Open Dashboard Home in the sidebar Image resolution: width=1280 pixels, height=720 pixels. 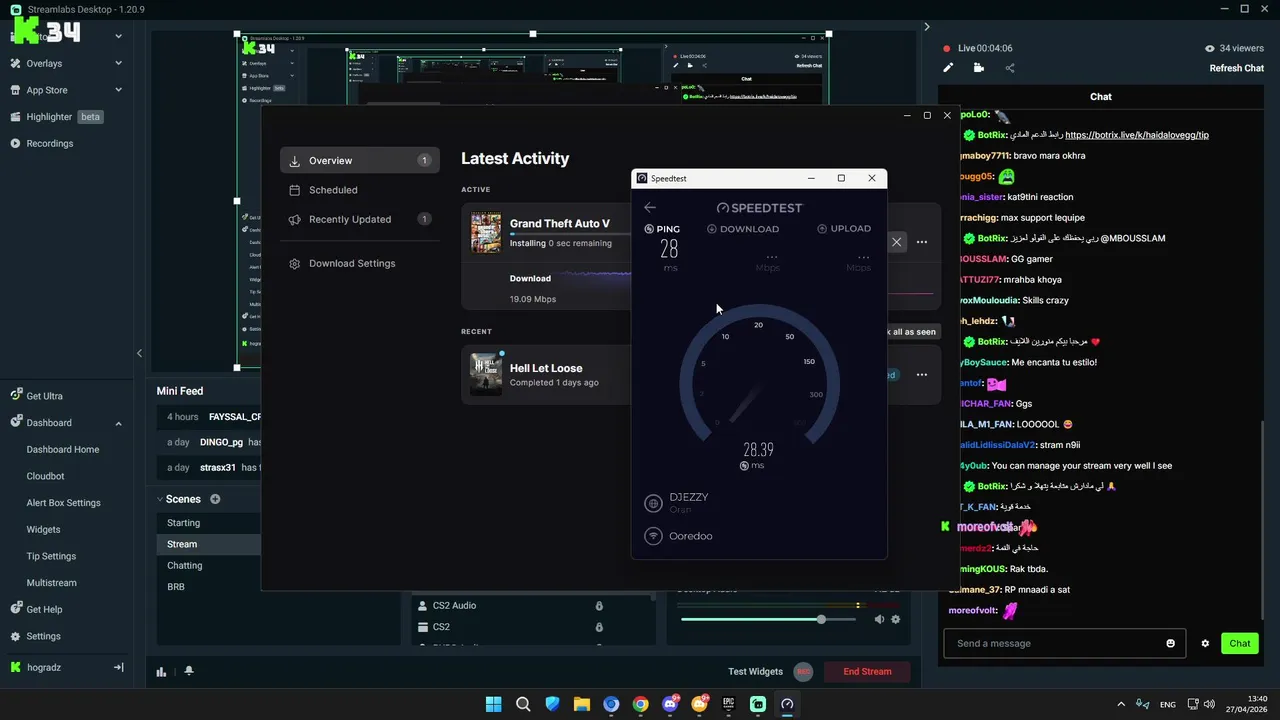pyautogui.click(x=63, y=450)
